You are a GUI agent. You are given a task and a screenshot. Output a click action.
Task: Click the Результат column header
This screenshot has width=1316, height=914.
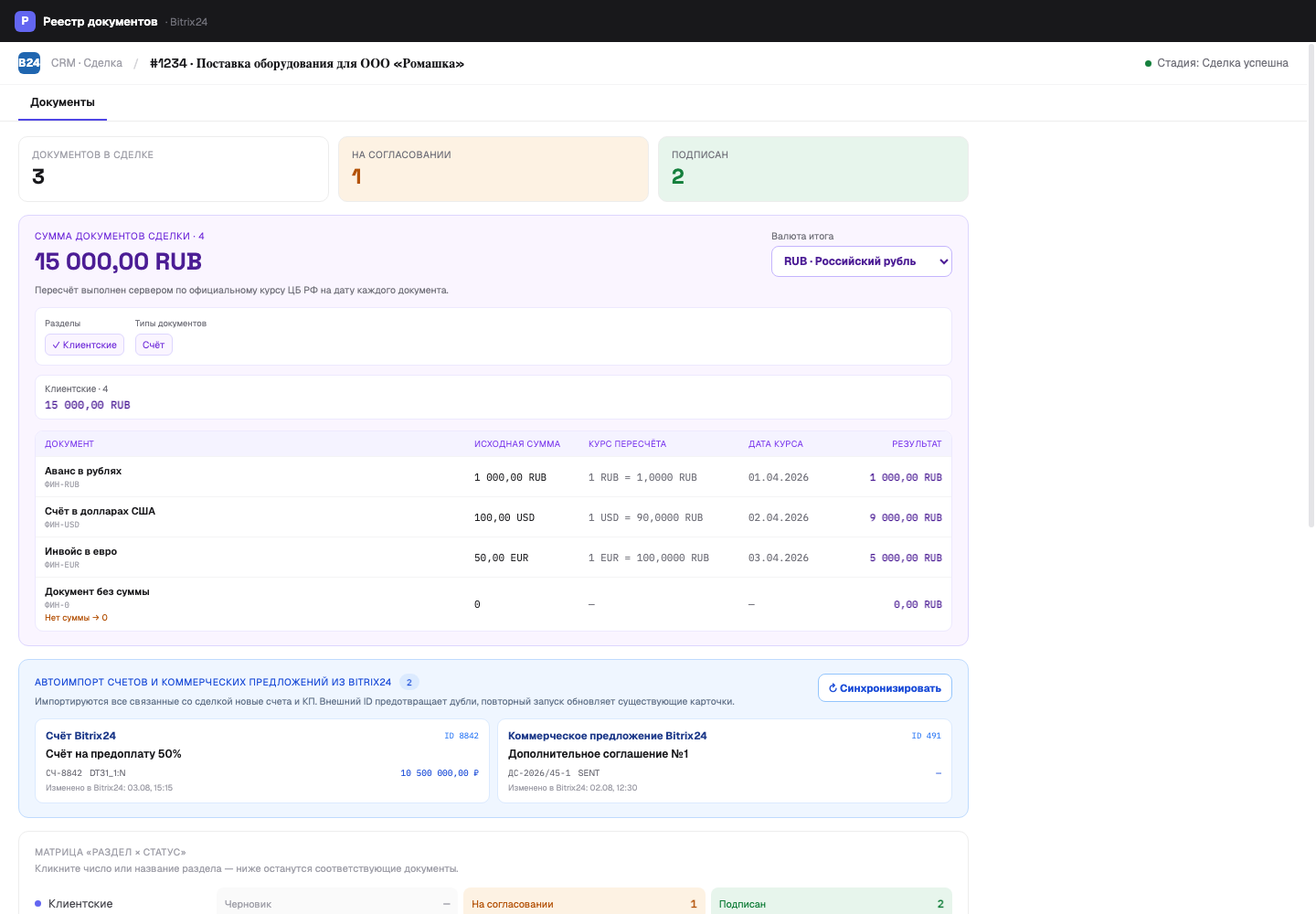[x=917, y=444]
